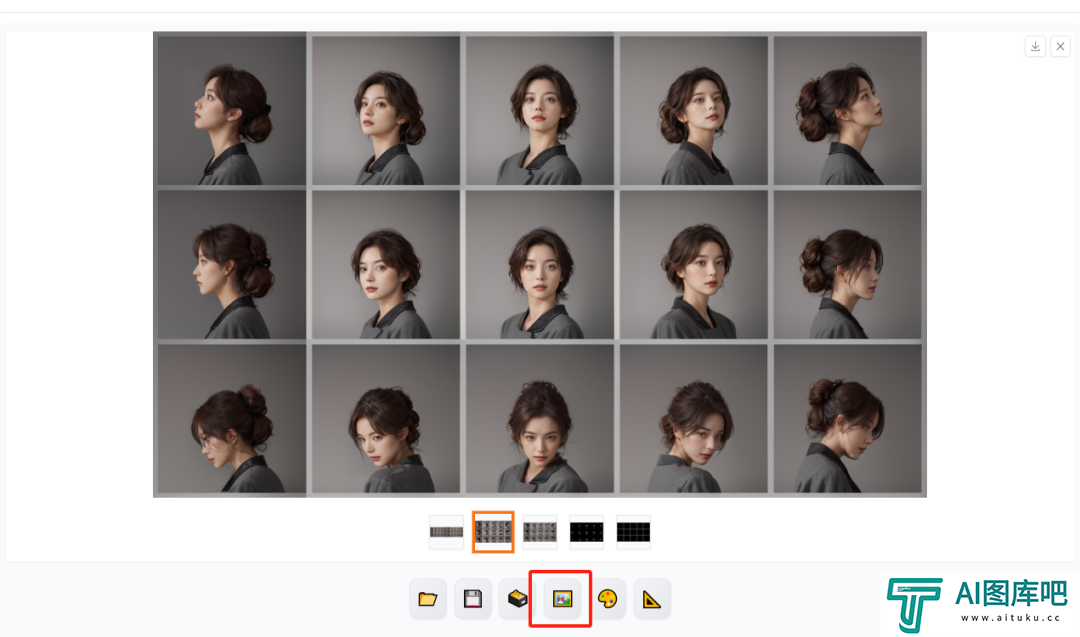Viewport: 1080px width, 637px height.
Task: Open the color palette icon button
Action: point(607,598)
